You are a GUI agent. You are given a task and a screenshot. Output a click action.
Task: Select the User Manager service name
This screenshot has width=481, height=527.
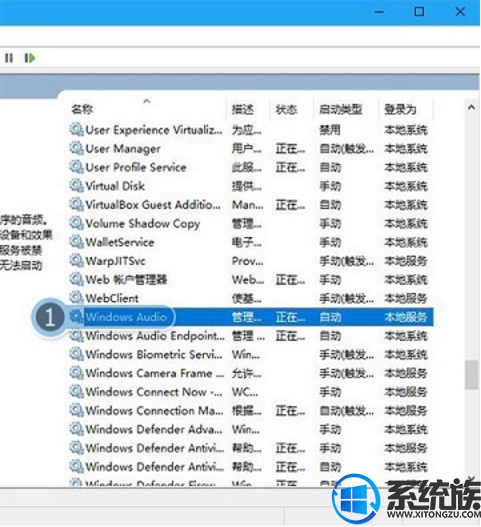pos(123,149)
